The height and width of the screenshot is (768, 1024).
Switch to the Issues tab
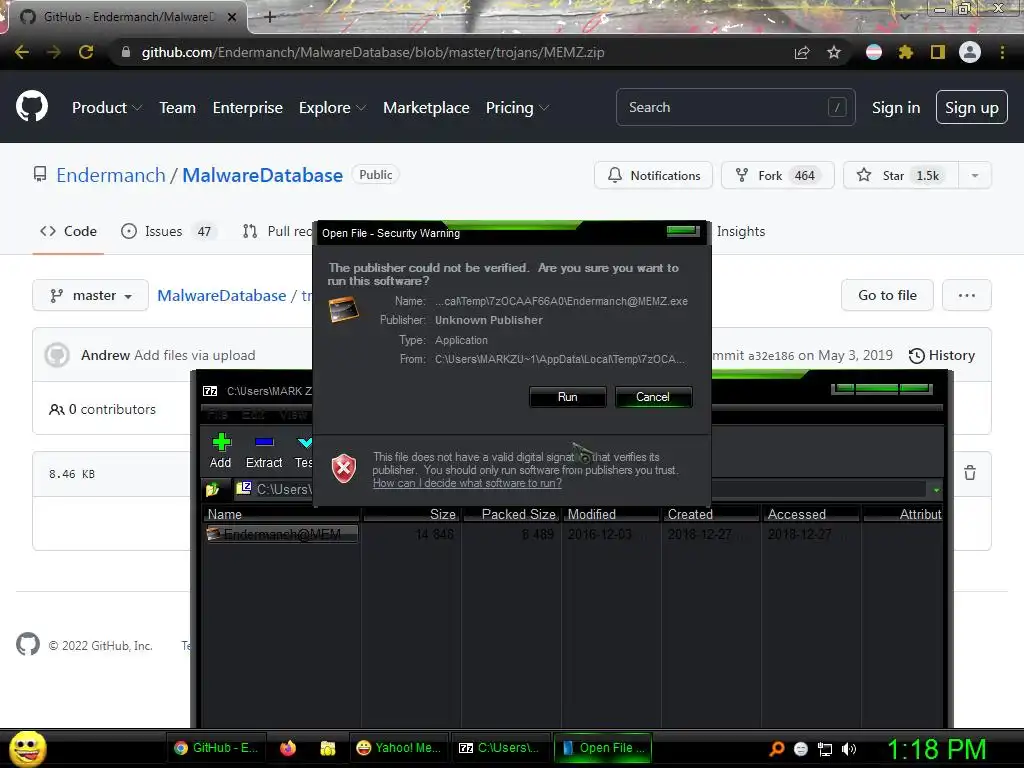tap(169, 231)
